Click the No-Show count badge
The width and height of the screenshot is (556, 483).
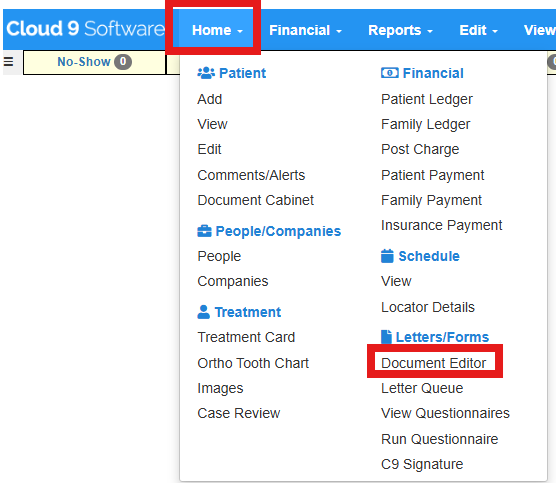pyautogui.click(x=123, y=62)
